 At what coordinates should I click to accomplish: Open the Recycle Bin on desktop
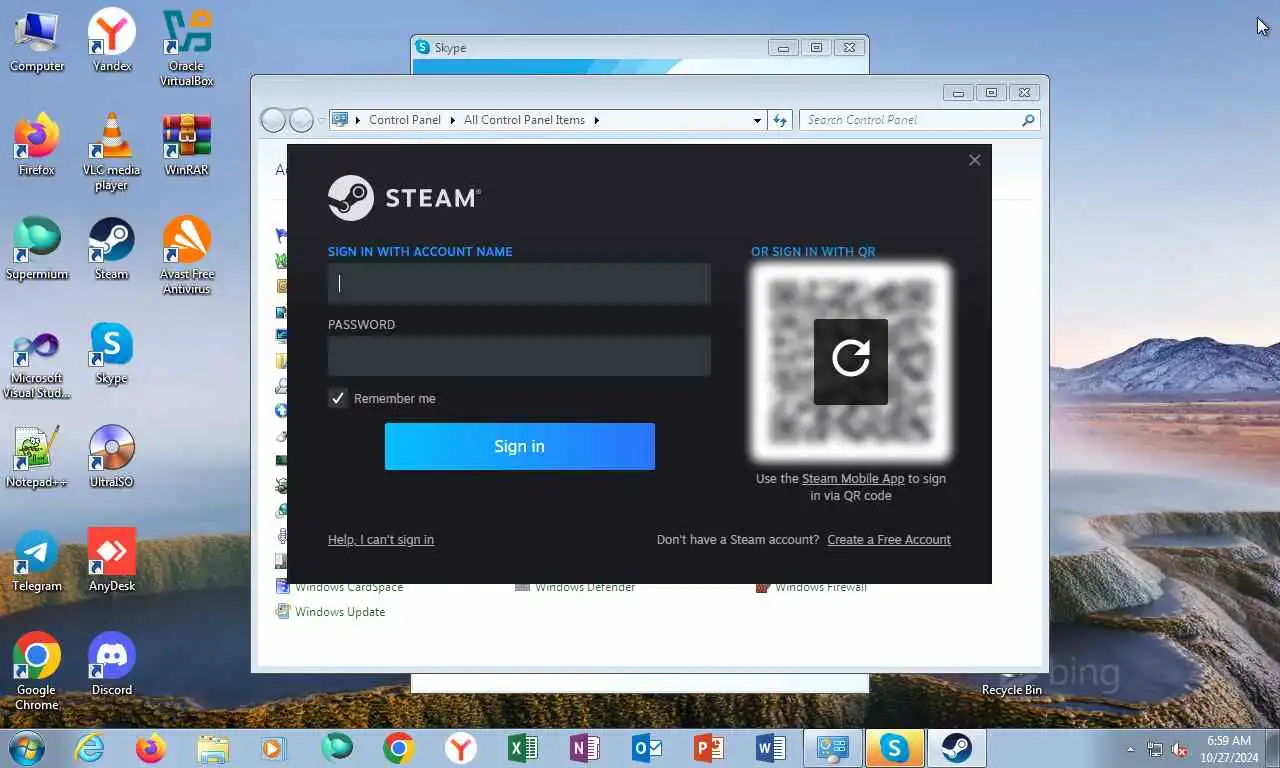tap(1011, 682)
